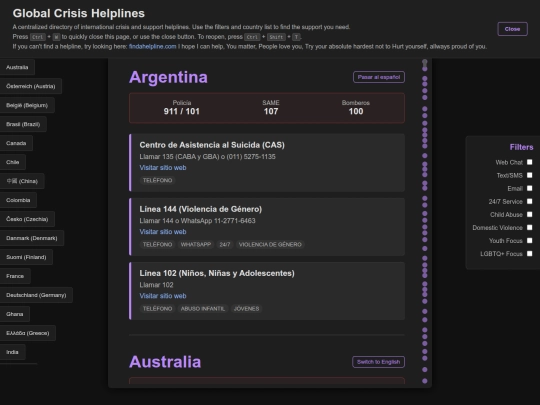Open Visitar sitio web for Línea 144

point(163,231)
